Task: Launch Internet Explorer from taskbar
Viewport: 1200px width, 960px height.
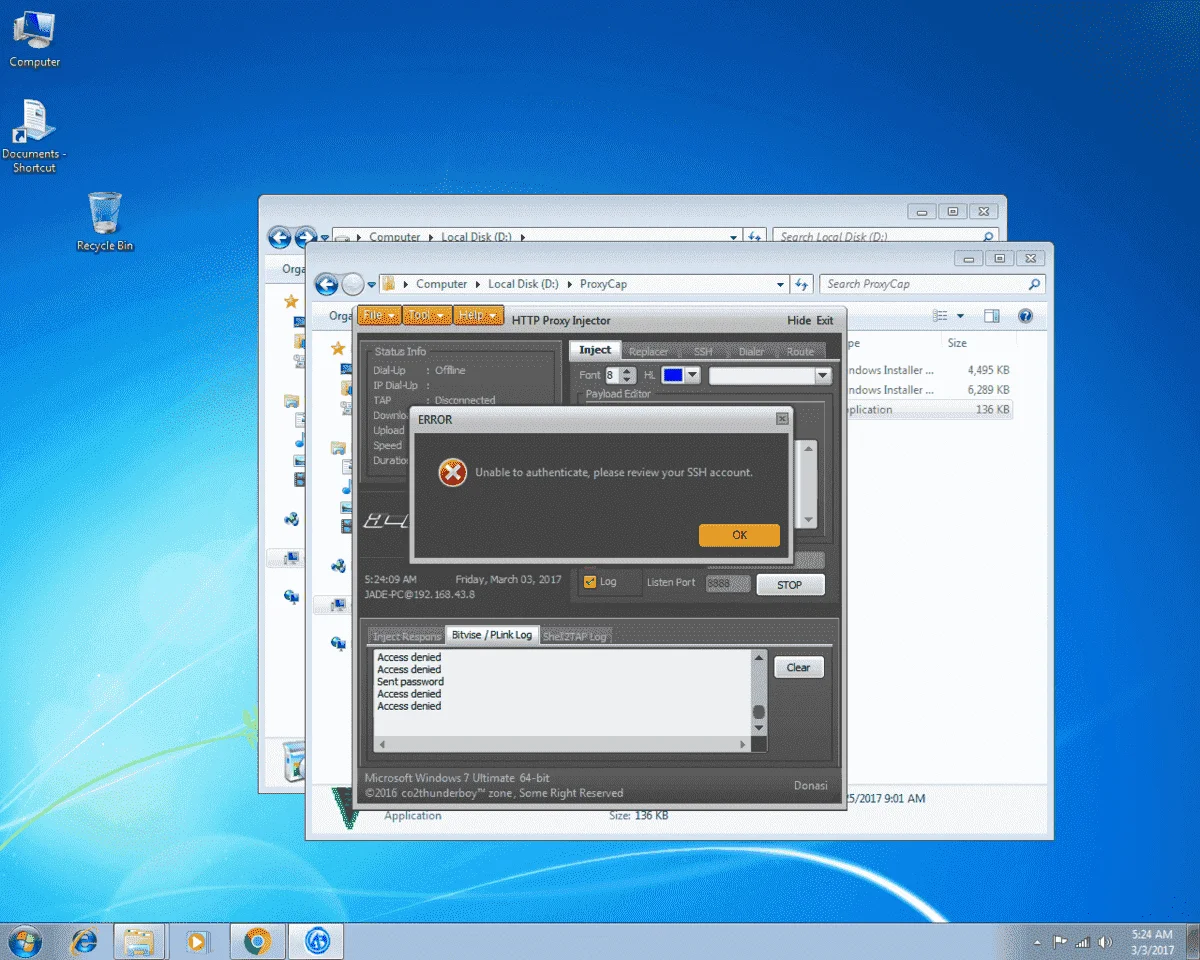Action: (x=84, y=941)
